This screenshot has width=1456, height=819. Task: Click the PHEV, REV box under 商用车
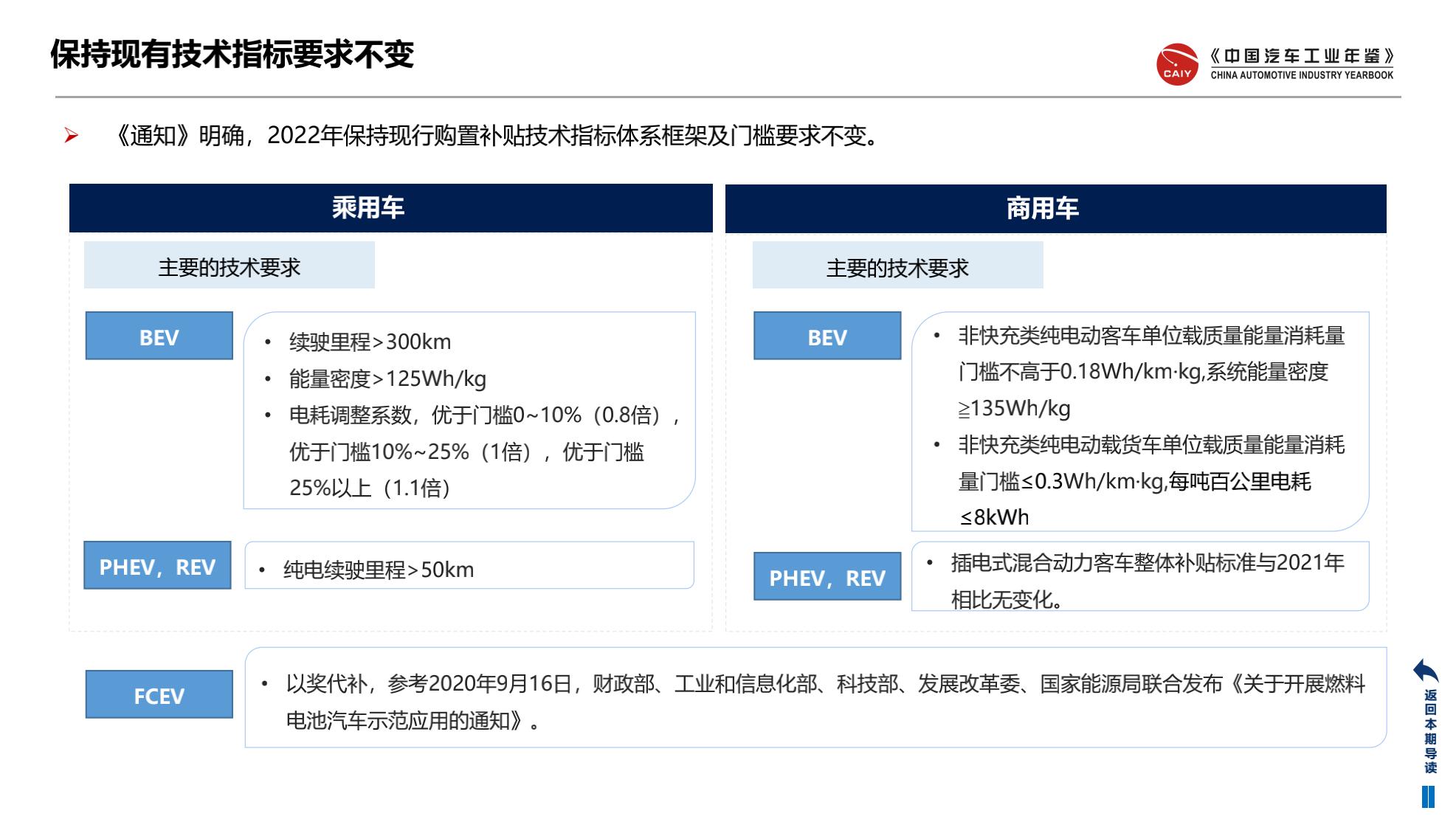(x=827, y=577)
